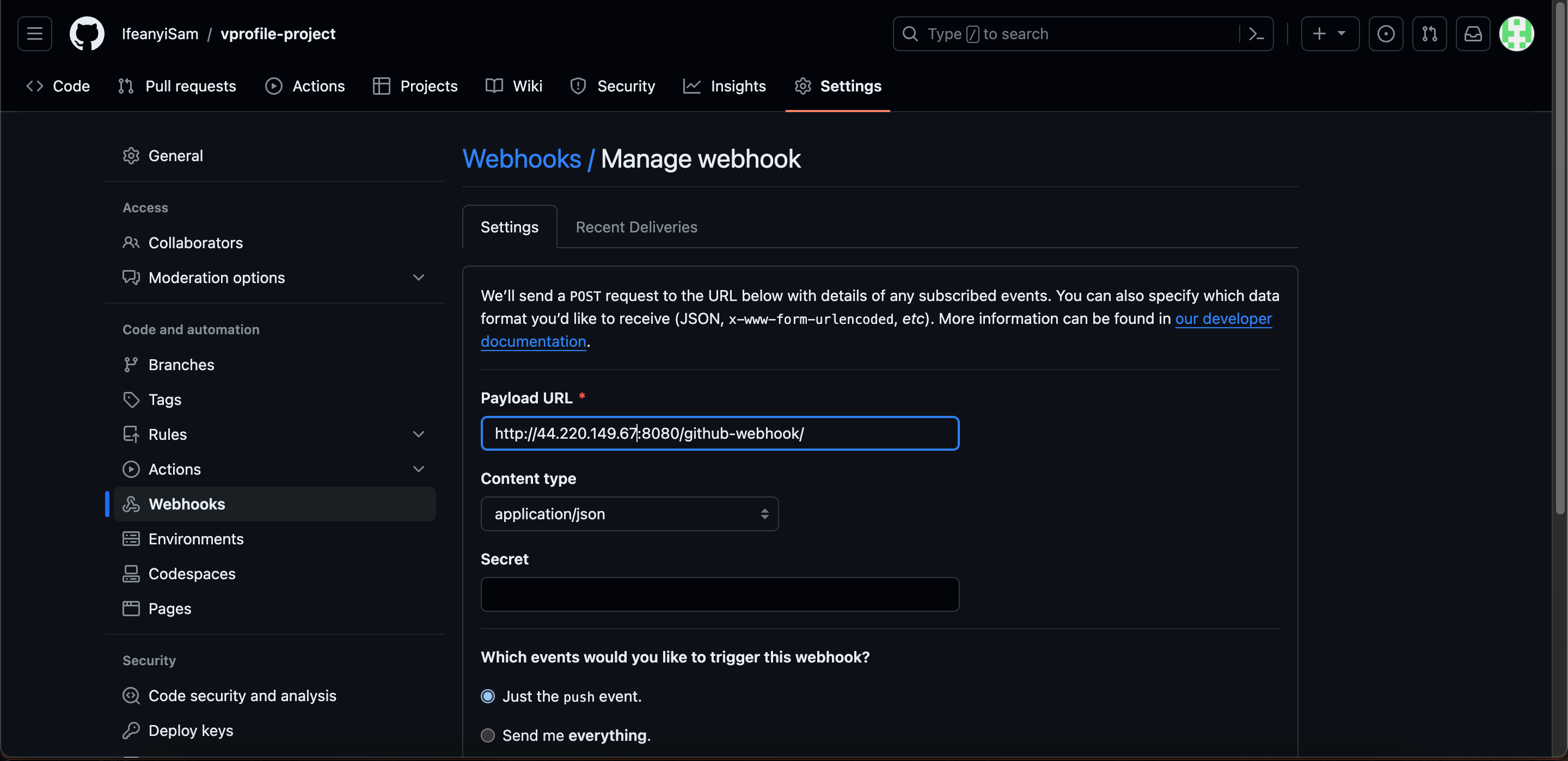Open the issues icon in header
This screenshot has width=1568, height=761.
pos(1386,34)
